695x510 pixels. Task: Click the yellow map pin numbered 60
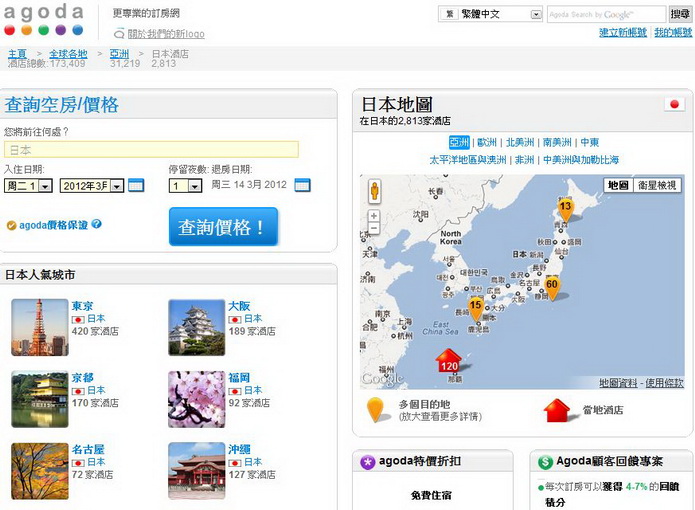(x=552, y=288)
